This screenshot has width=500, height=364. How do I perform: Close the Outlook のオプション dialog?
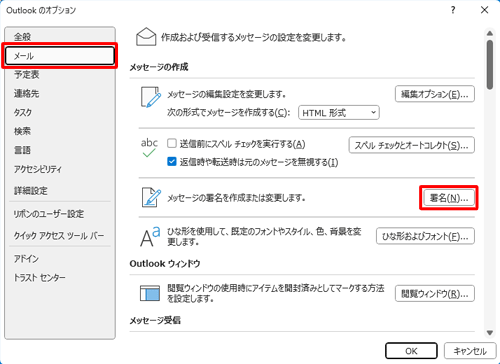[x=484, y=10]
